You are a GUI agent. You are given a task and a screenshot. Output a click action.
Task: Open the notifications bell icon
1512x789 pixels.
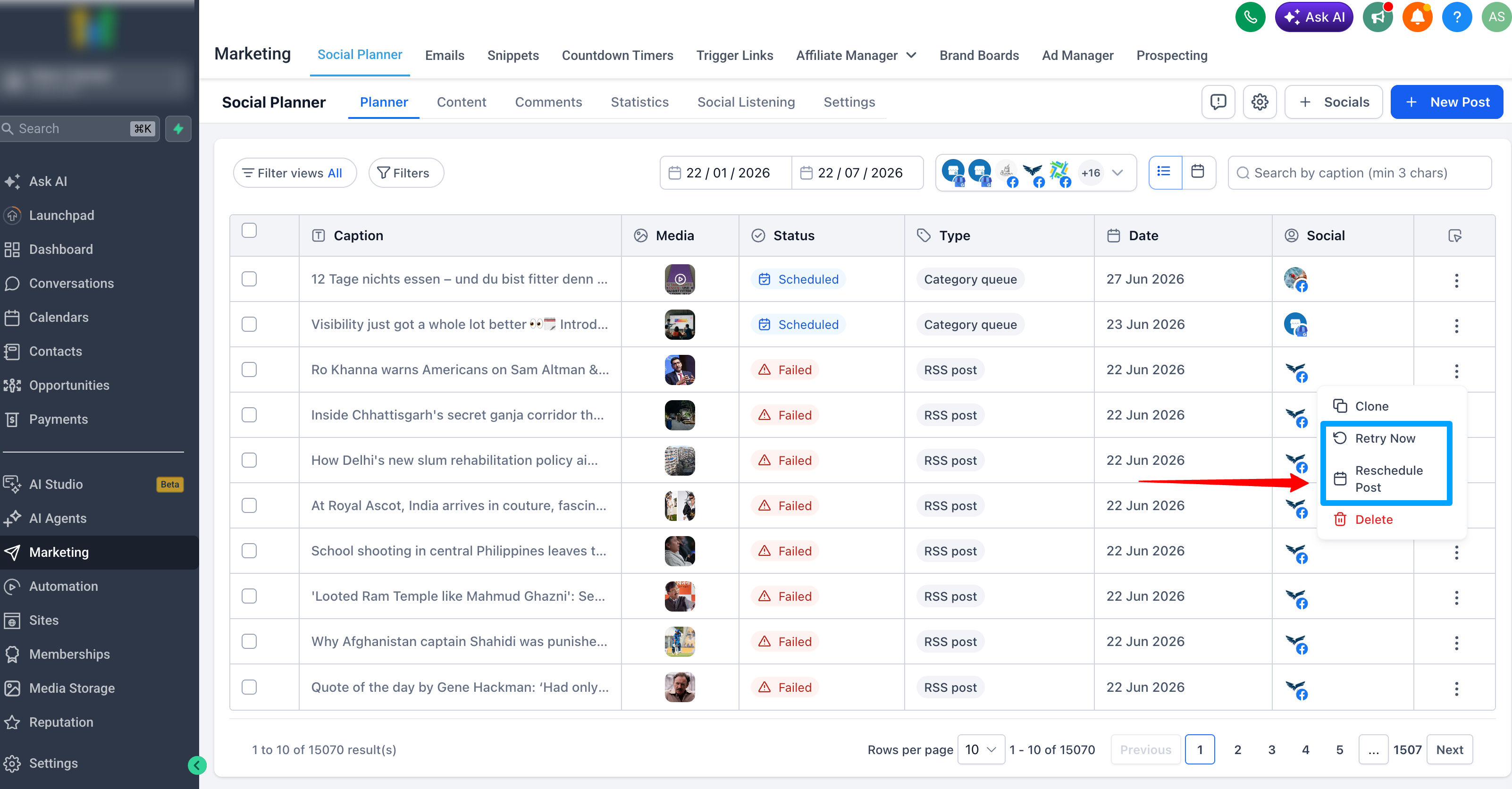pyautogui.click(x=1417, y=17)
